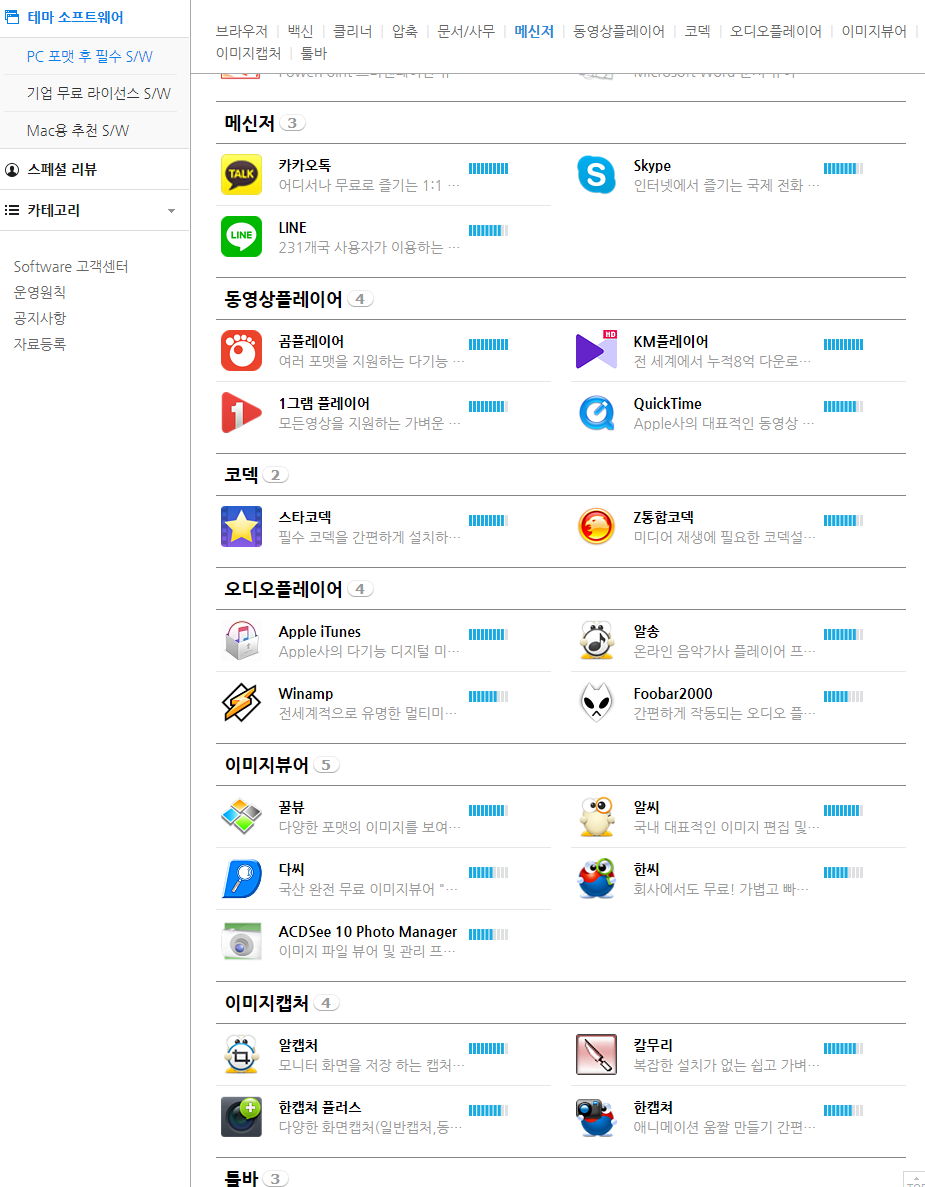Open Mac용 추천 S/W
The height and width of the screenshot is (1187, 925).
pyautogui.click(x=78, y=130)
